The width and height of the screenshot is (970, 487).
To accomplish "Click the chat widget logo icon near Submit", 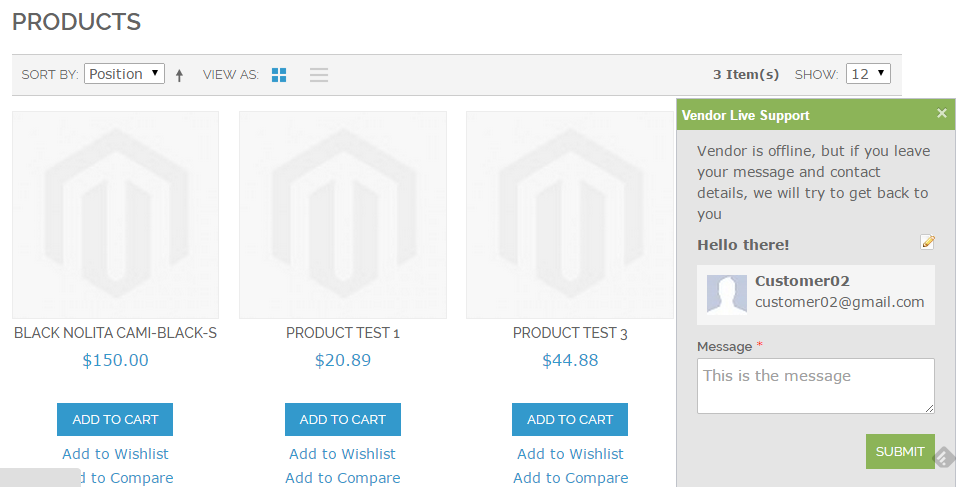I will pos(945,458).
